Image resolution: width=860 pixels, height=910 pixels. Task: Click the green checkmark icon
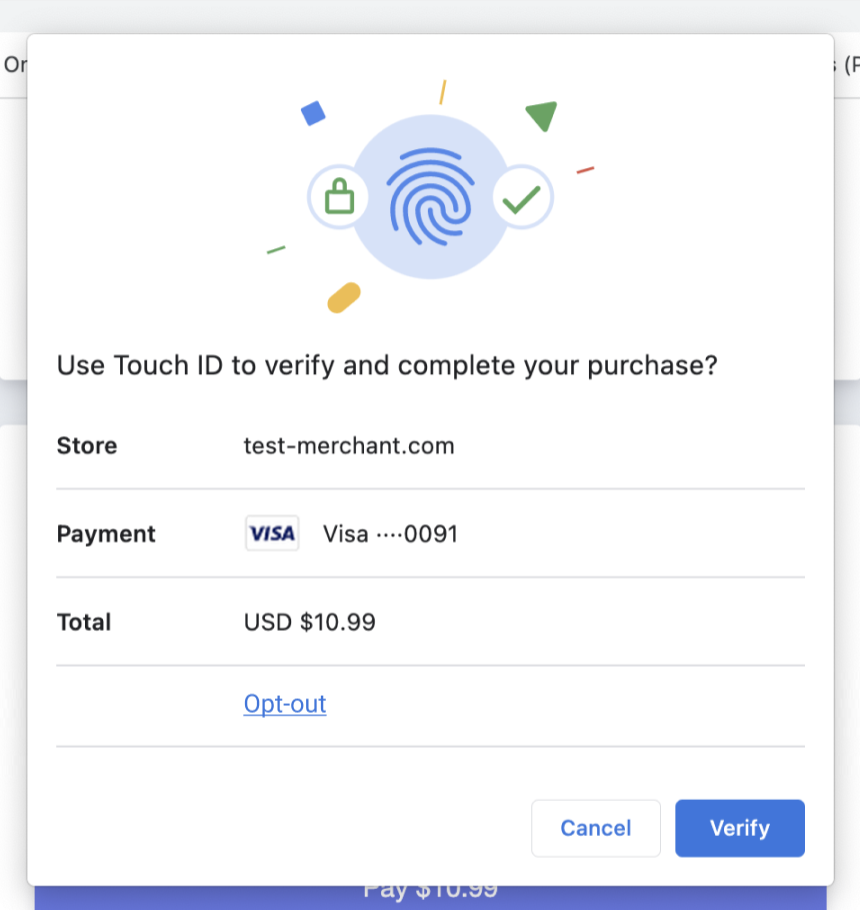pyautogui.click(x=521, y=198)
